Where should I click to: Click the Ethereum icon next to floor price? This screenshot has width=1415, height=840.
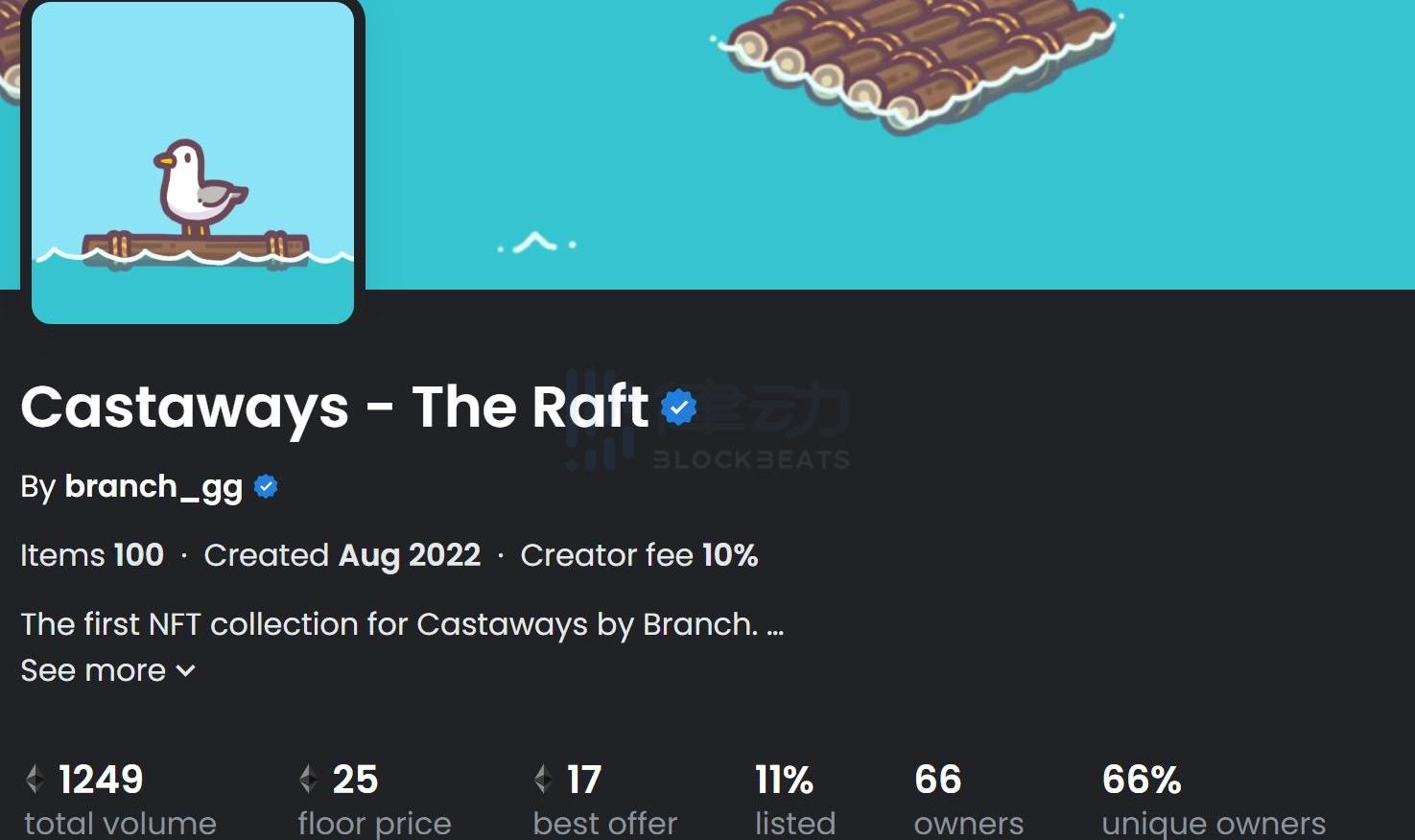[x=308, y=779]
